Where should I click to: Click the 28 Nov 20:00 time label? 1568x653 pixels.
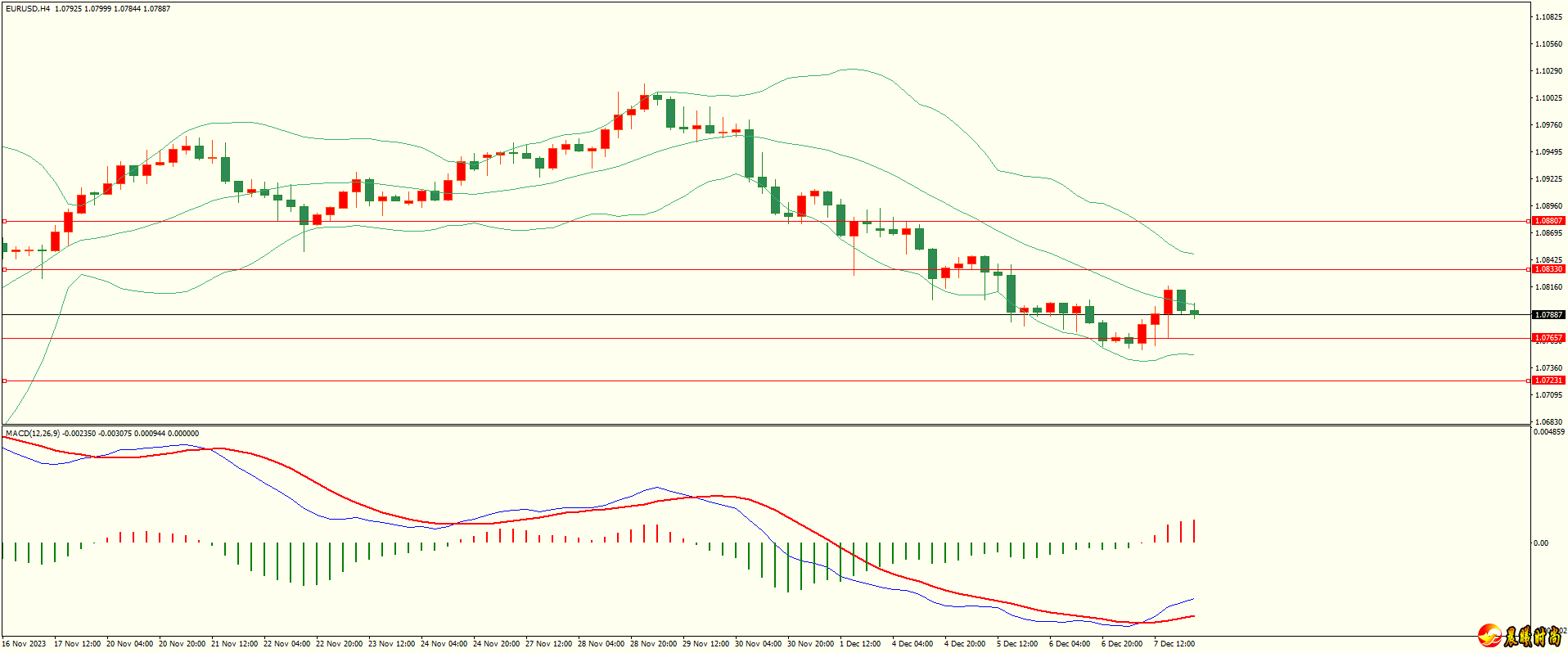pos(653,644)
